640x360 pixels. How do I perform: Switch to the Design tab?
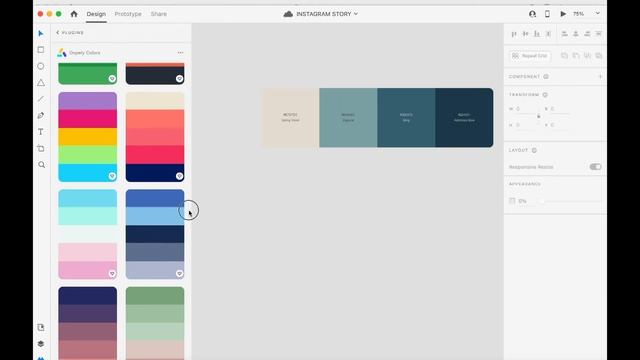(x=96, y=14)
